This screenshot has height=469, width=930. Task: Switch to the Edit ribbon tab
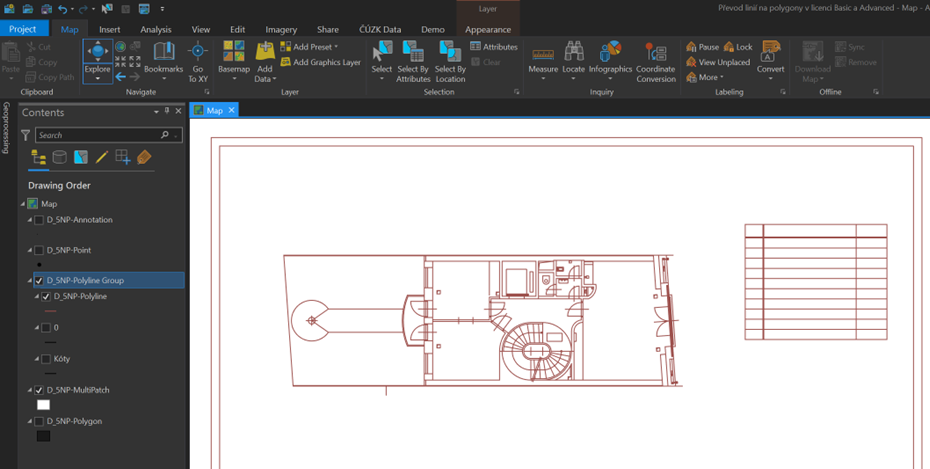pyautogui.click(x=238, y=29)
